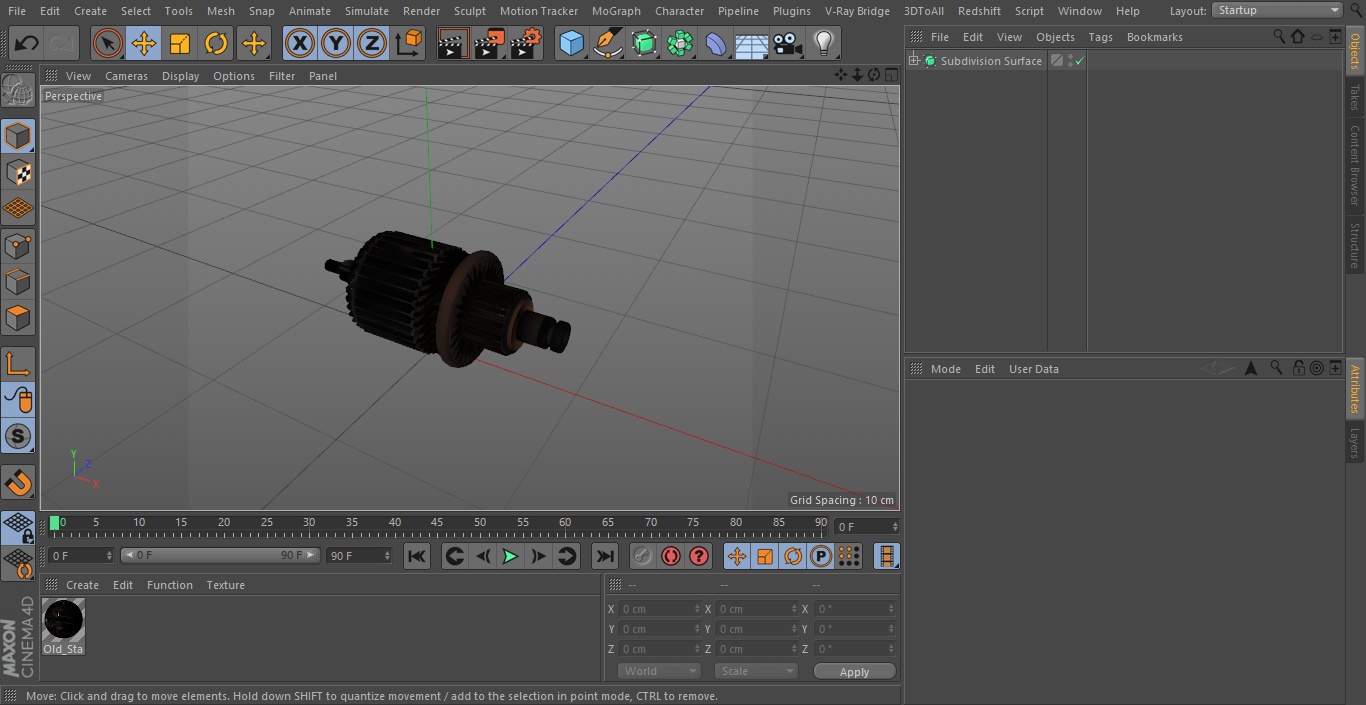Click User Data in Attribute Manager
This screenshot has width=1366, height=705.
(x=1033, y=369)
